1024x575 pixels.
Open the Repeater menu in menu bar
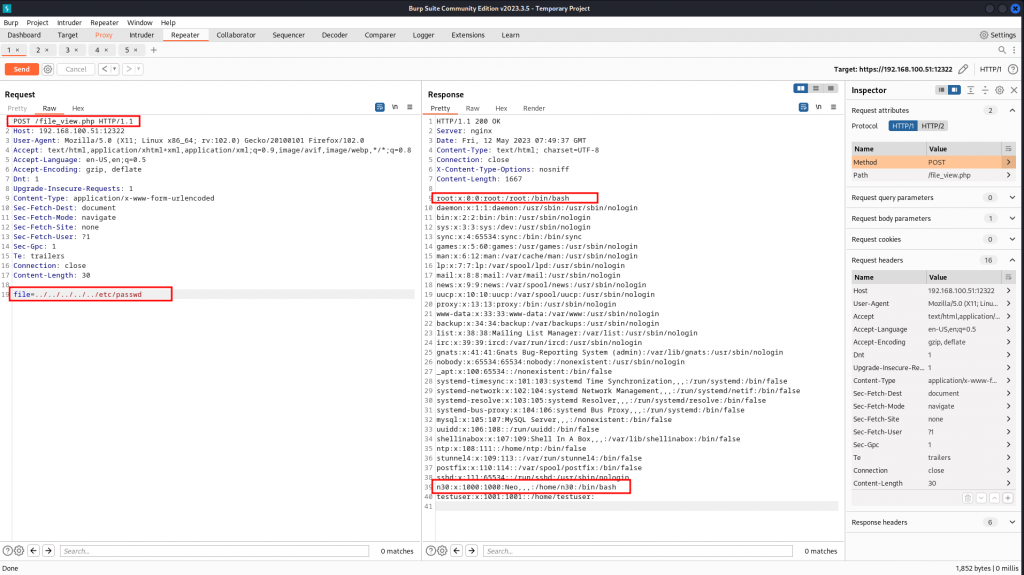tap(104, 22)
